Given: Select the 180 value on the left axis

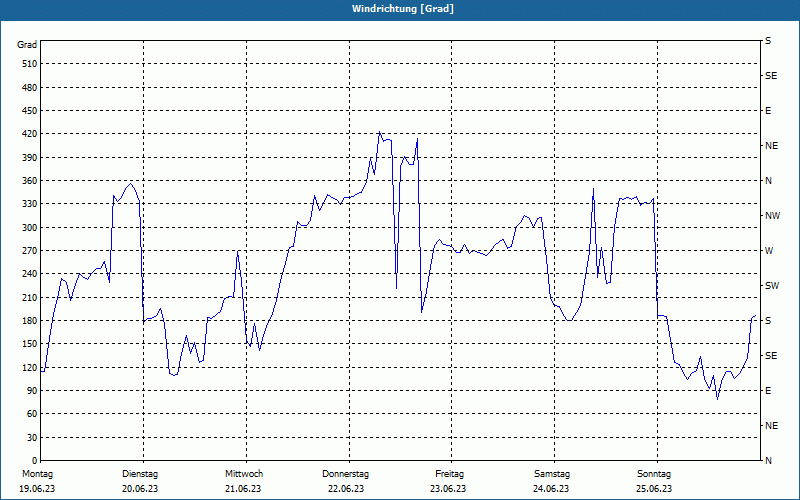Looking at the screenshot, I should tap(29, 320).
